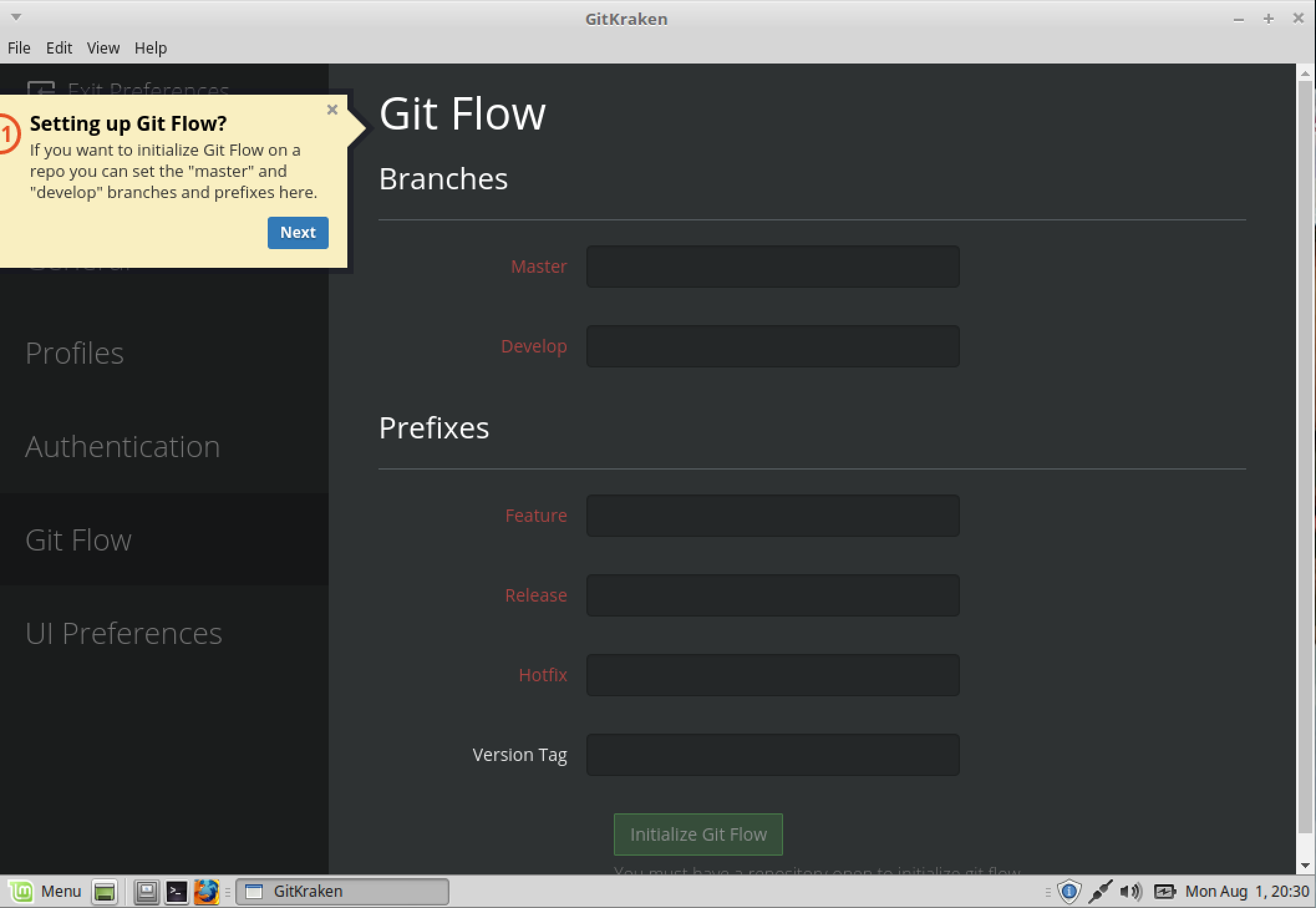
Task: Click the battery power tray icon
Action: coord(1164,892)
